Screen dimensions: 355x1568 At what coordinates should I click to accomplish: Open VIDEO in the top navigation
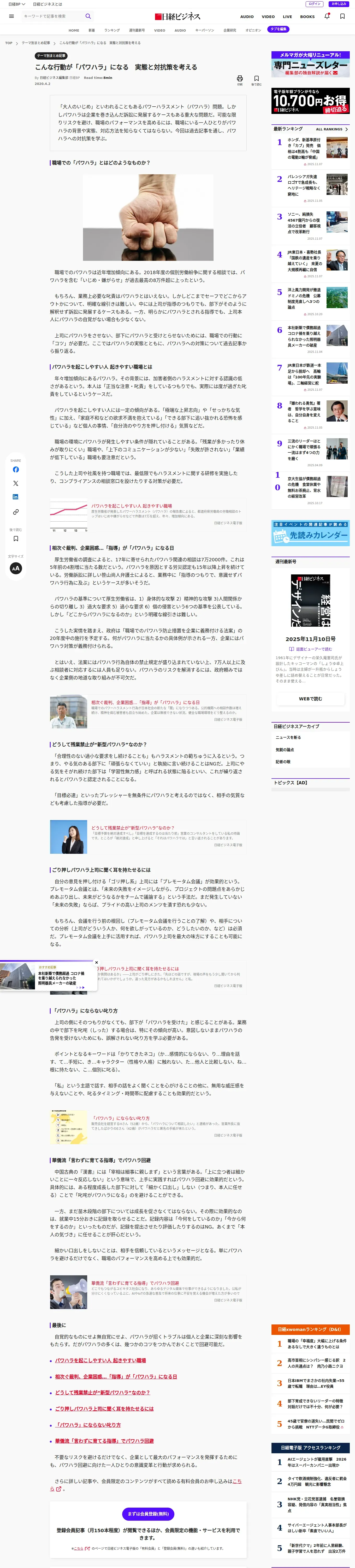268,17
